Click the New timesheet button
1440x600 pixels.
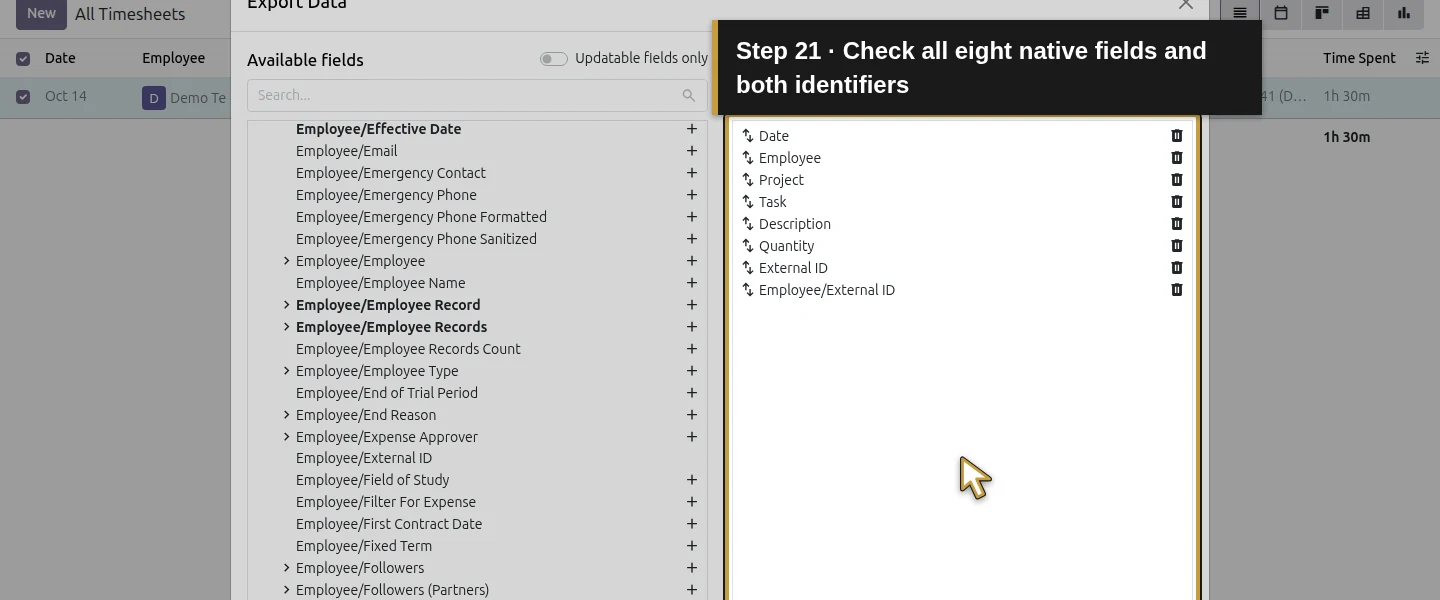click(x=41, y=13)
